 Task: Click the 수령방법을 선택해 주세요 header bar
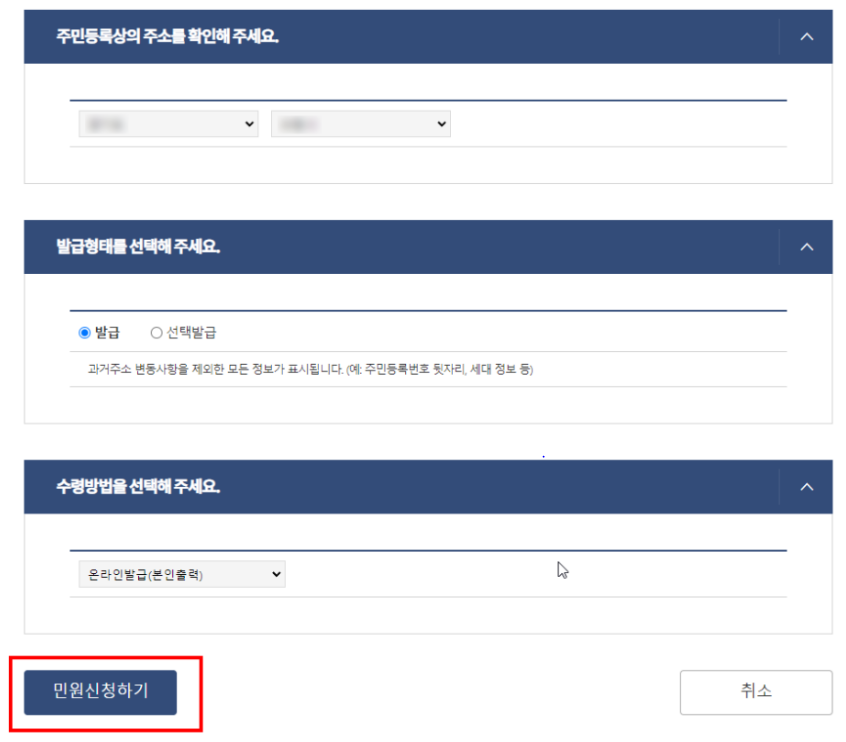[428, 487]
